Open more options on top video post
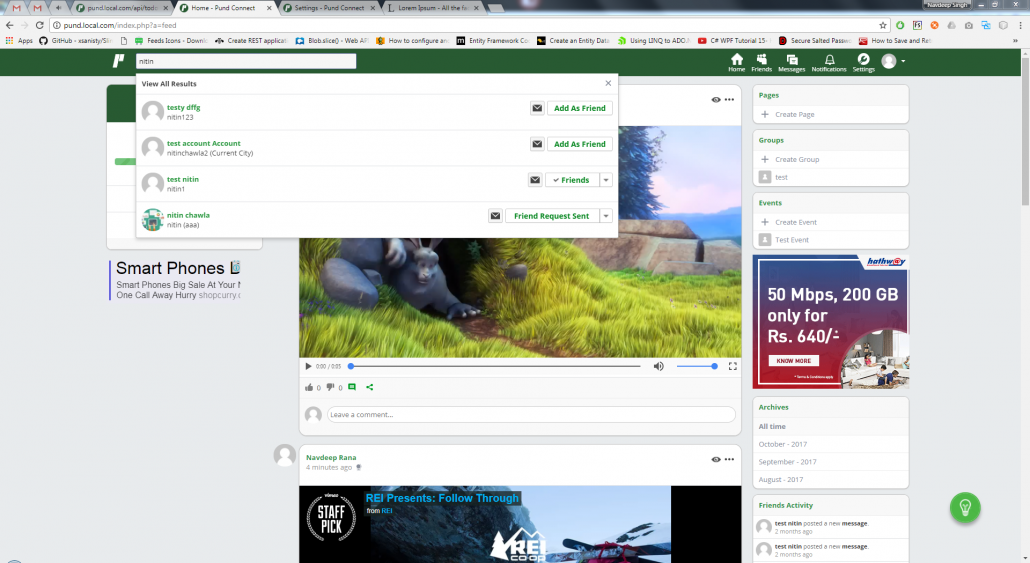The width and height of the screenshot is (1030, 563). point(729,100)
